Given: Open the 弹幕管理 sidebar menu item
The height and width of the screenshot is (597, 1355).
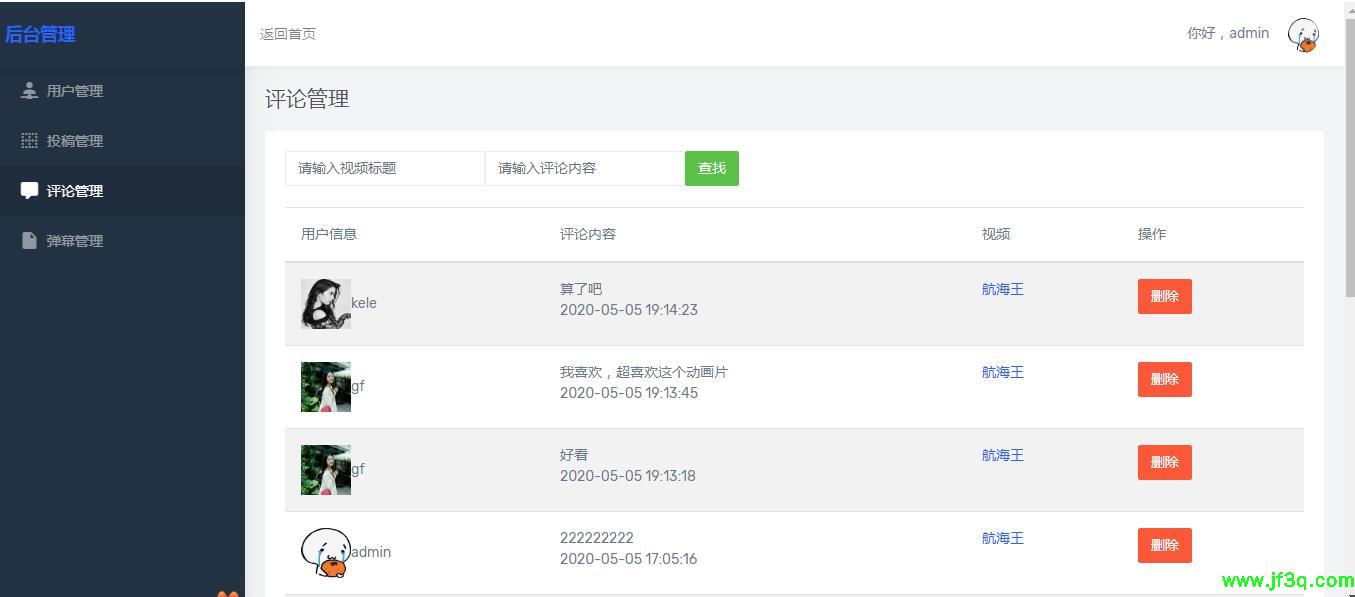Looking at the screenshot, I should [74, 241].
